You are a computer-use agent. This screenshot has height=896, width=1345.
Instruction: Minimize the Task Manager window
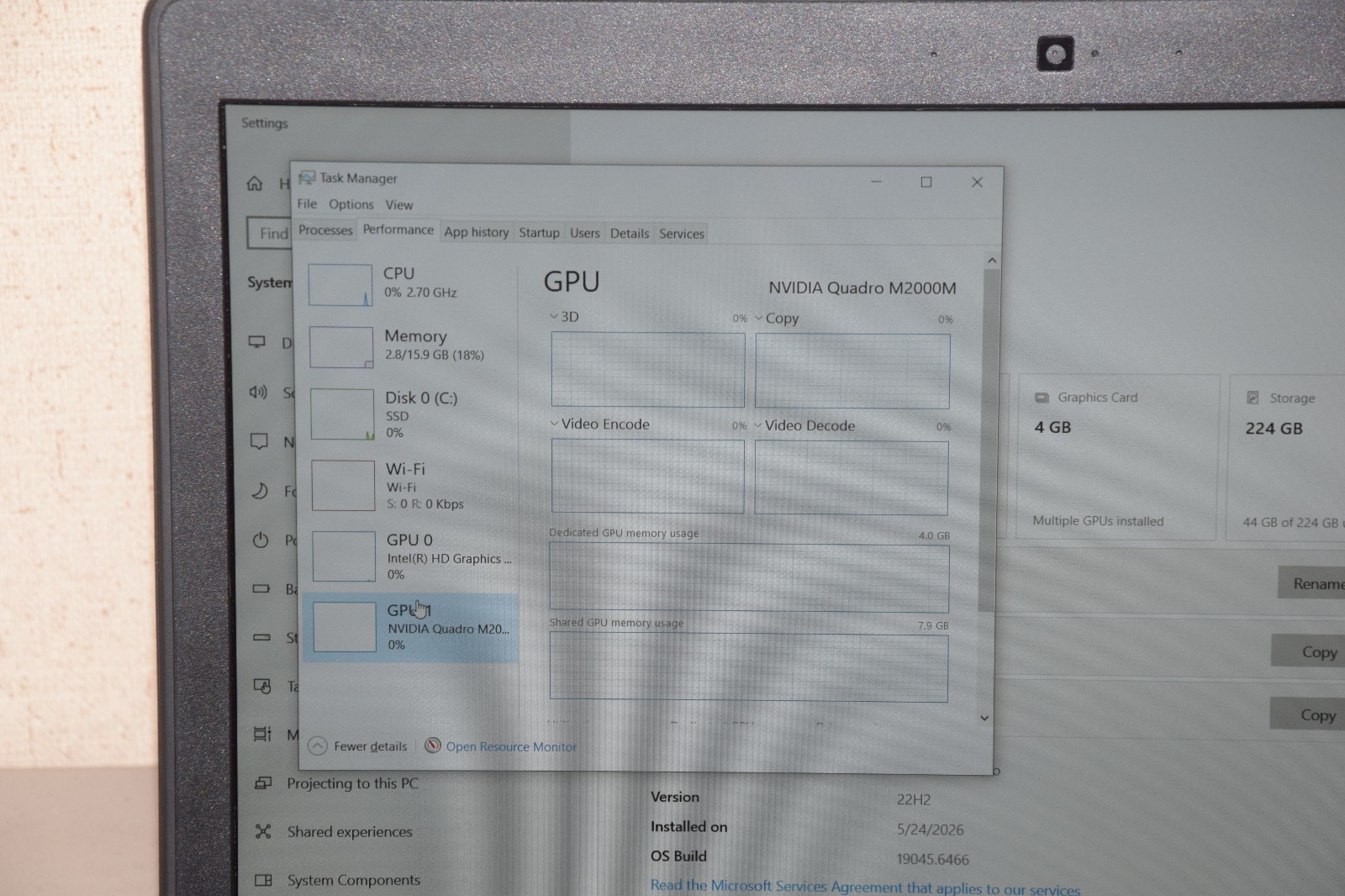click(x=876, y=181)
